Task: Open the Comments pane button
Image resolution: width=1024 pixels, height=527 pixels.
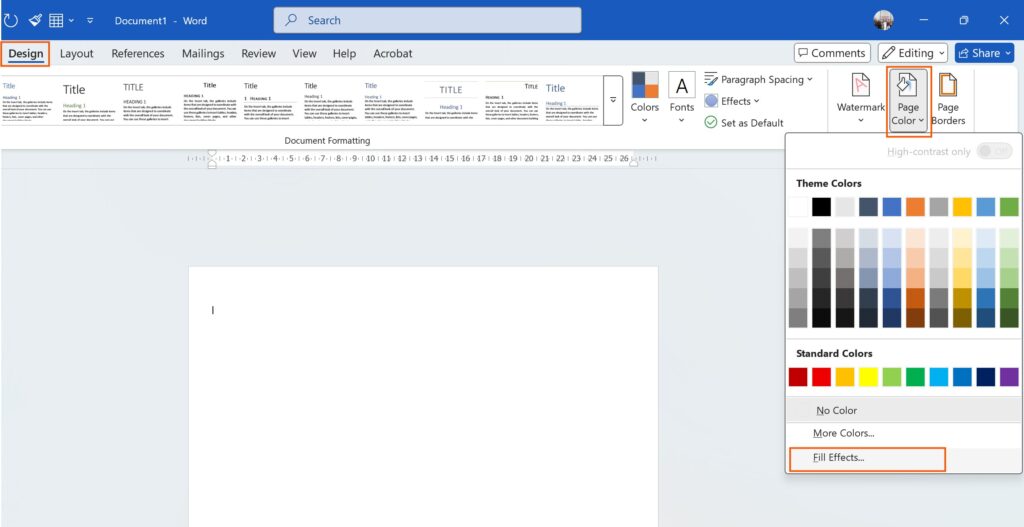Action: (x=832, y=53)
